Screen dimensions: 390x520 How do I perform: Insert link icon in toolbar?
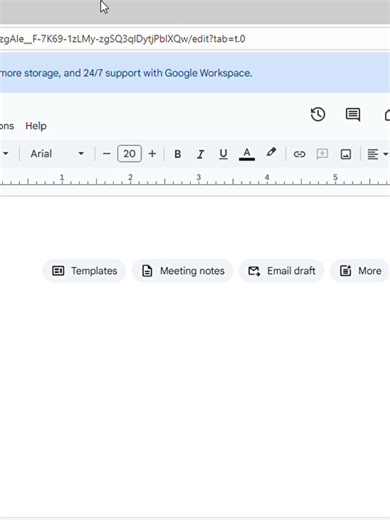pos(299,154)
